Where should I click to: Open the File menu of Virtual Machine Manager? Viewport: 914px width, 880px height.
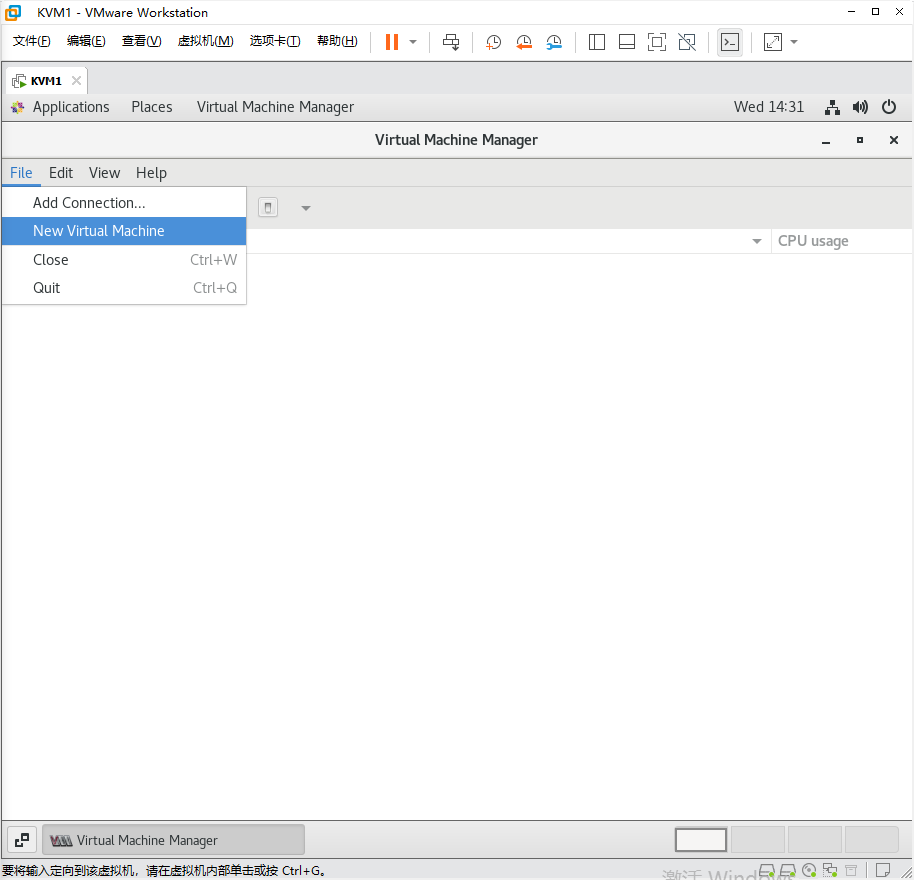tap(21, 173)
